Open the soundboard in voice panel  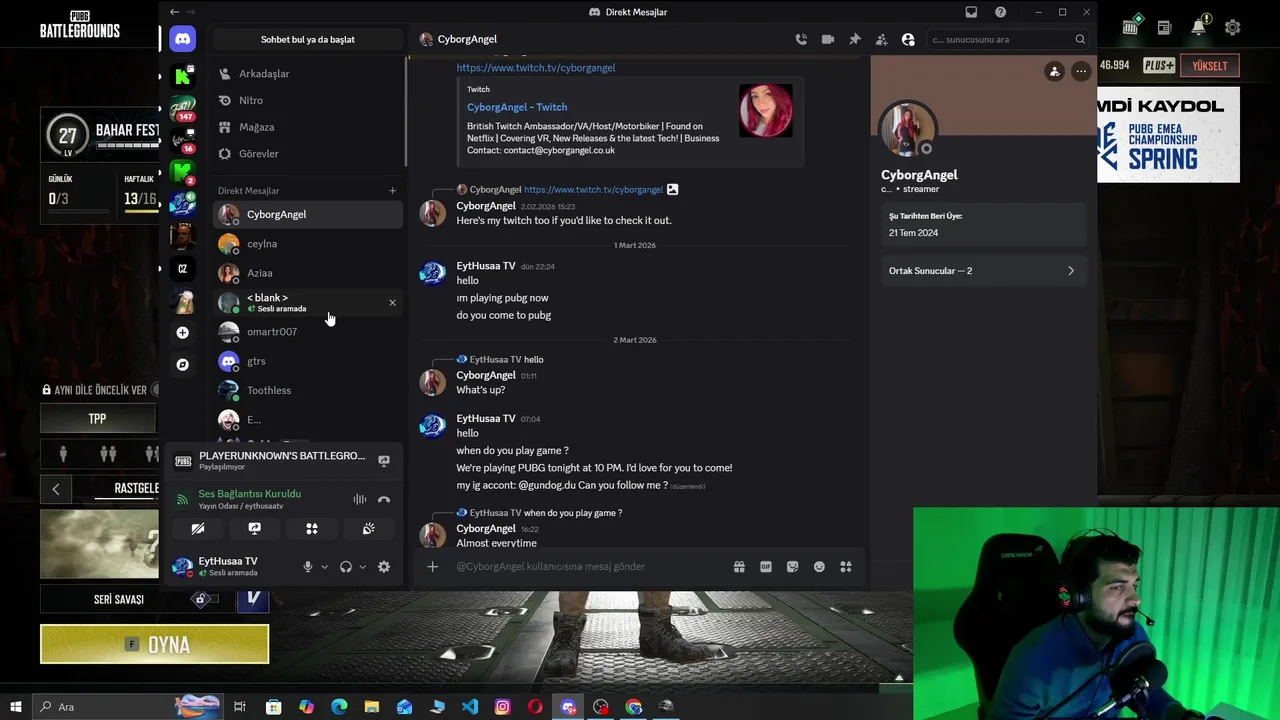tap(369, 529)
